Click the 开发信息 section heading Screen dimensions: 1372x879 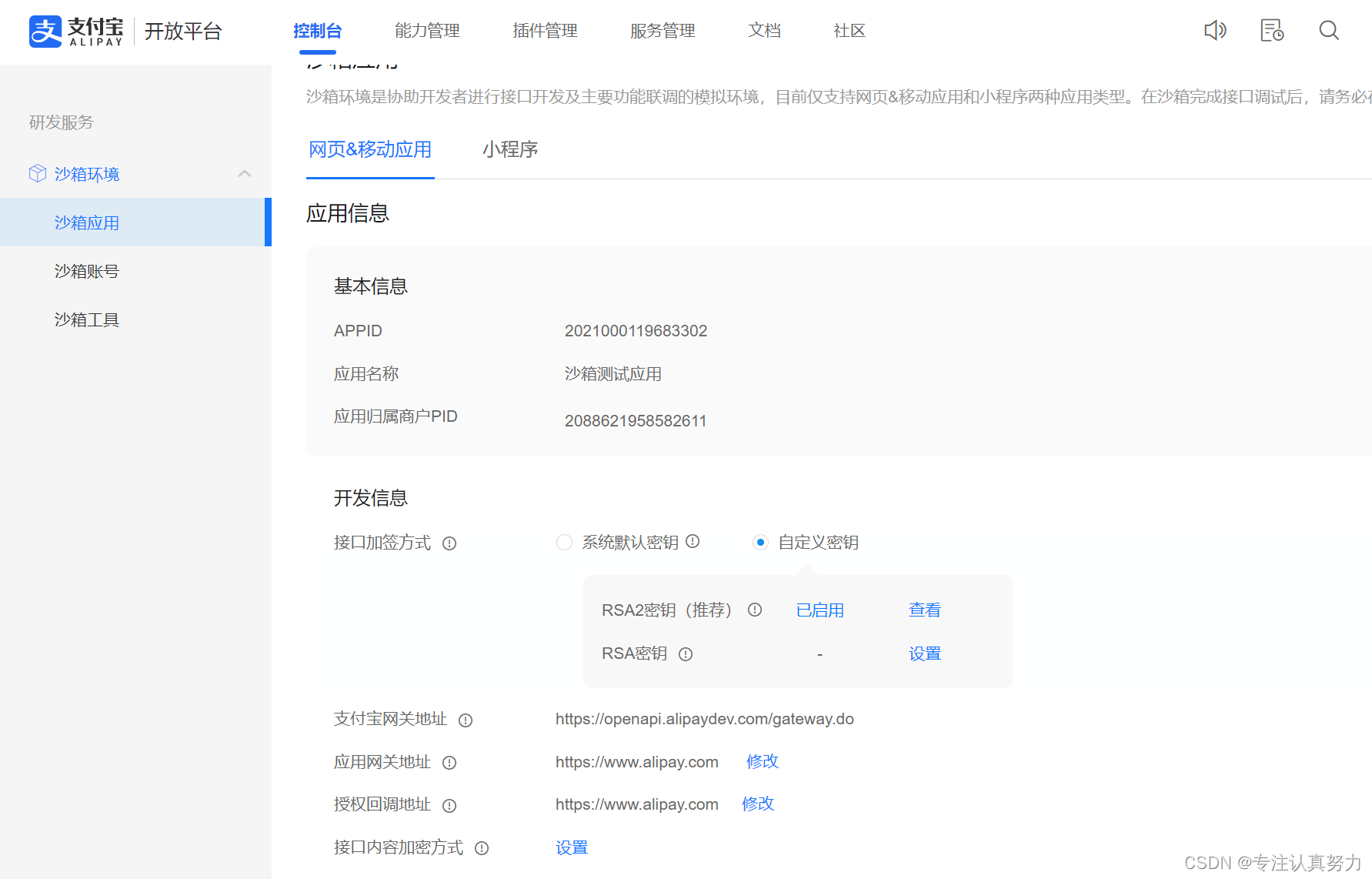[371, 498]
